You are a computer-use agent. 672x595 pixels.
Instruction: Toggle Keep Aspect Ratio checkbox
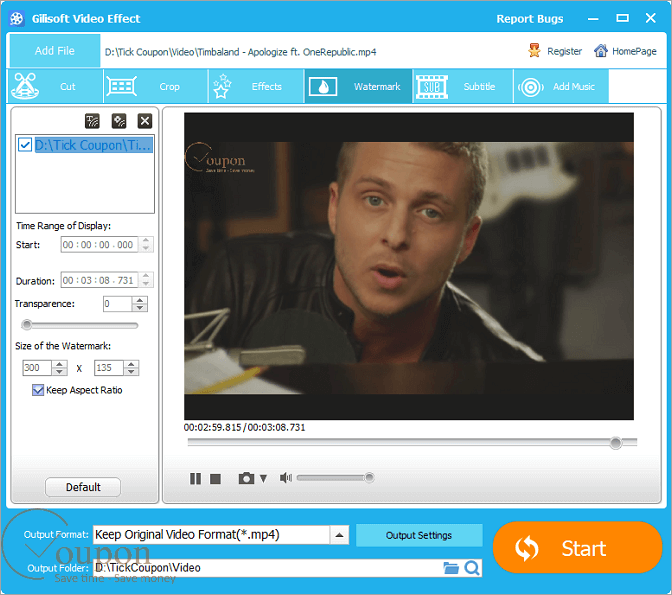point(38,390)
